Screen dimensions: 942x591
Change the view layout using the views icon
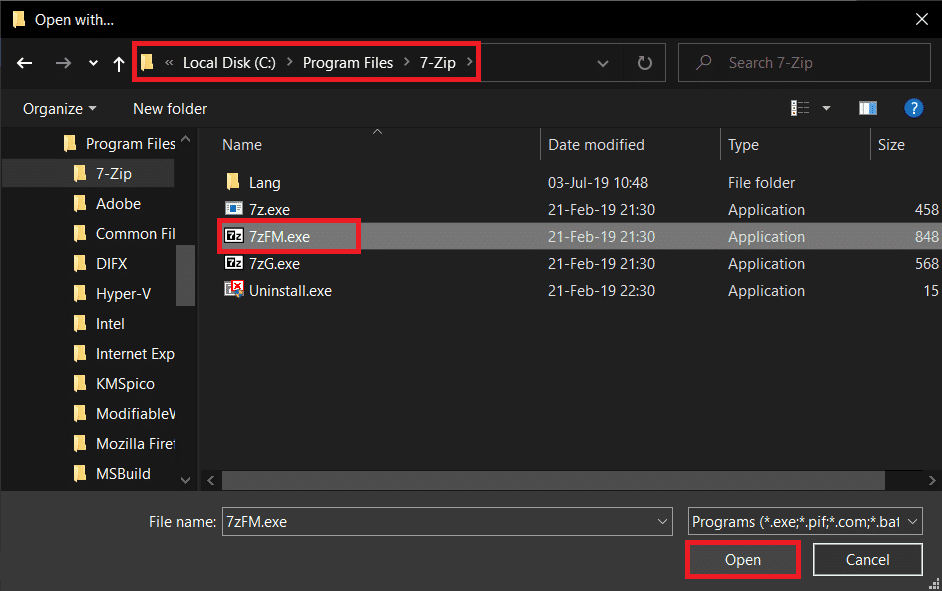799,107
